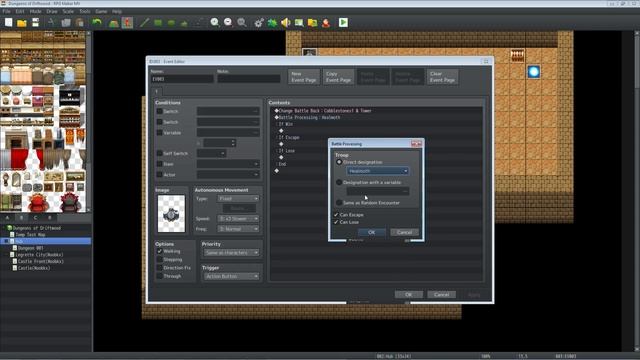This screenshot has width=640, height=360.
Task: Select the Shadow Pen tool
Action: point(198,22)
